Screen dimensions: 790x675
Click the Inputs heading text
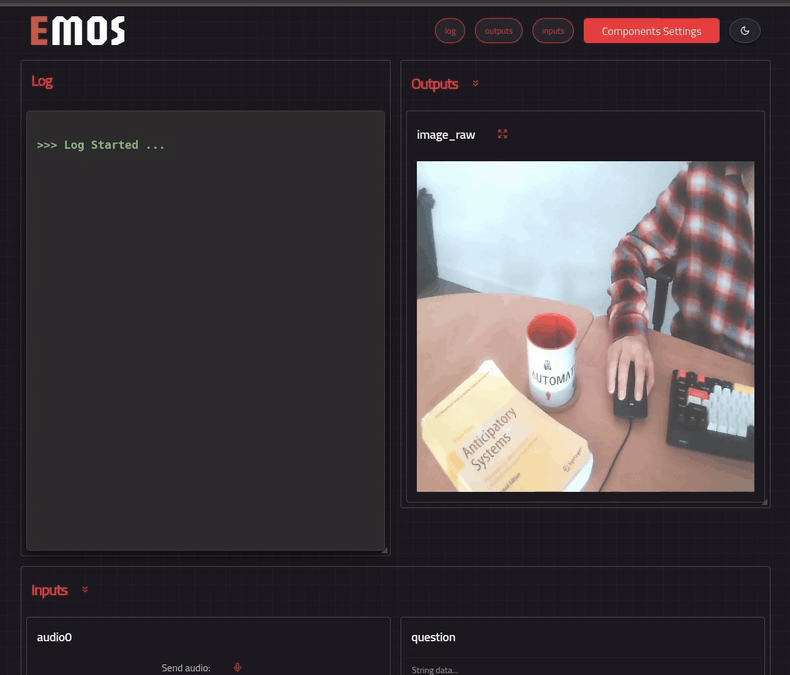(49, 590)
